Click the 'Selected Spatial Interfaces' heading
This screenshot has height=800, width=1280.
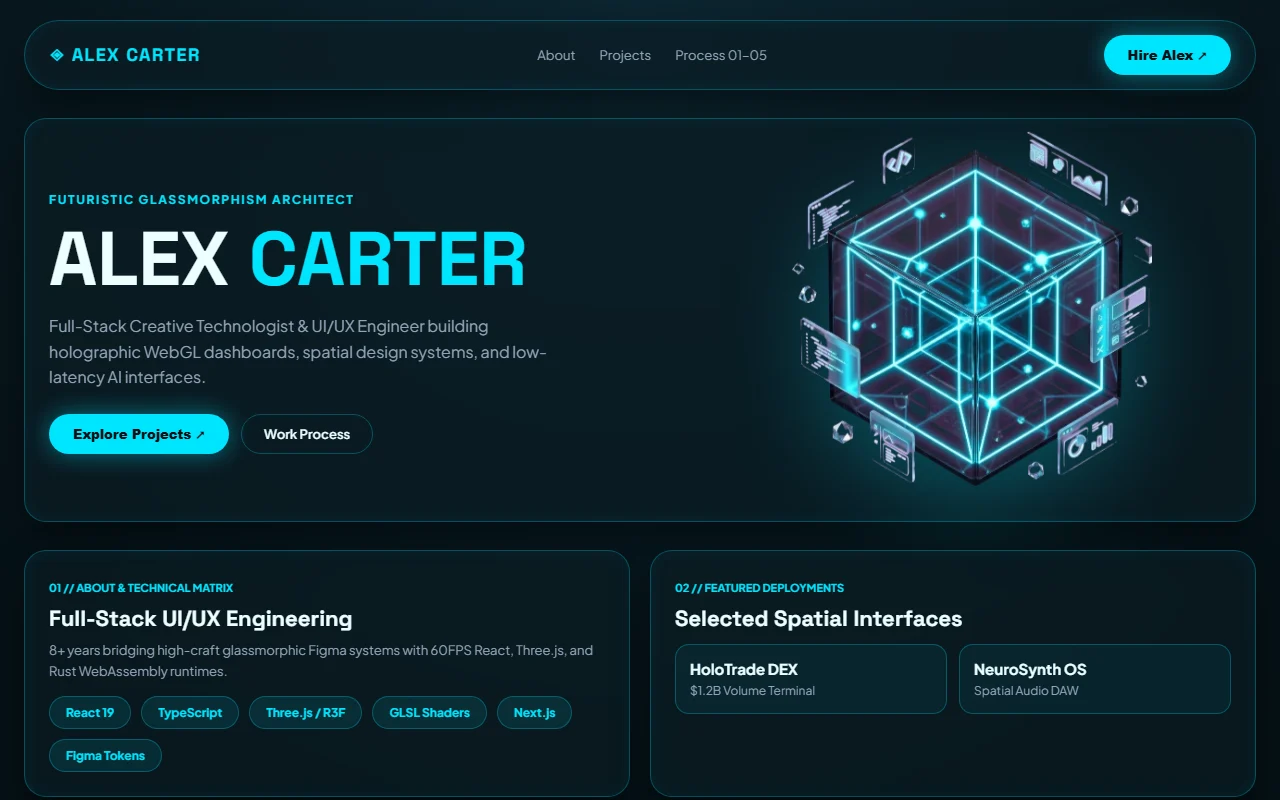(819, 619)
